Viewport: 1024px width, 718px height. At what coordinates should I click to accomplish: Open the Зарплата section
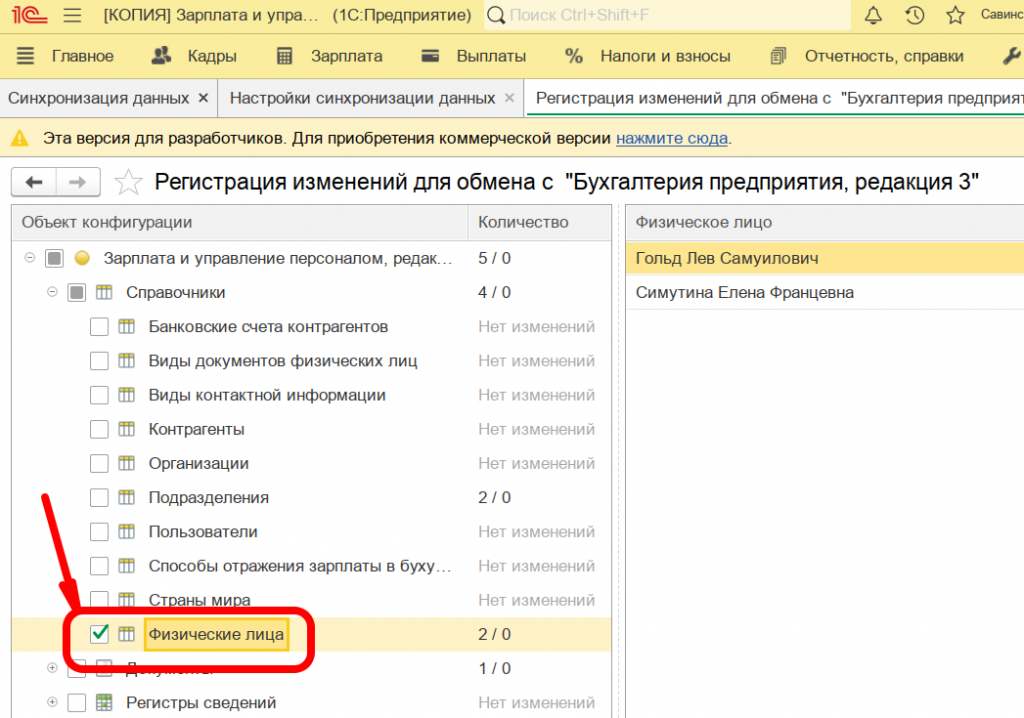pos(346,56)
